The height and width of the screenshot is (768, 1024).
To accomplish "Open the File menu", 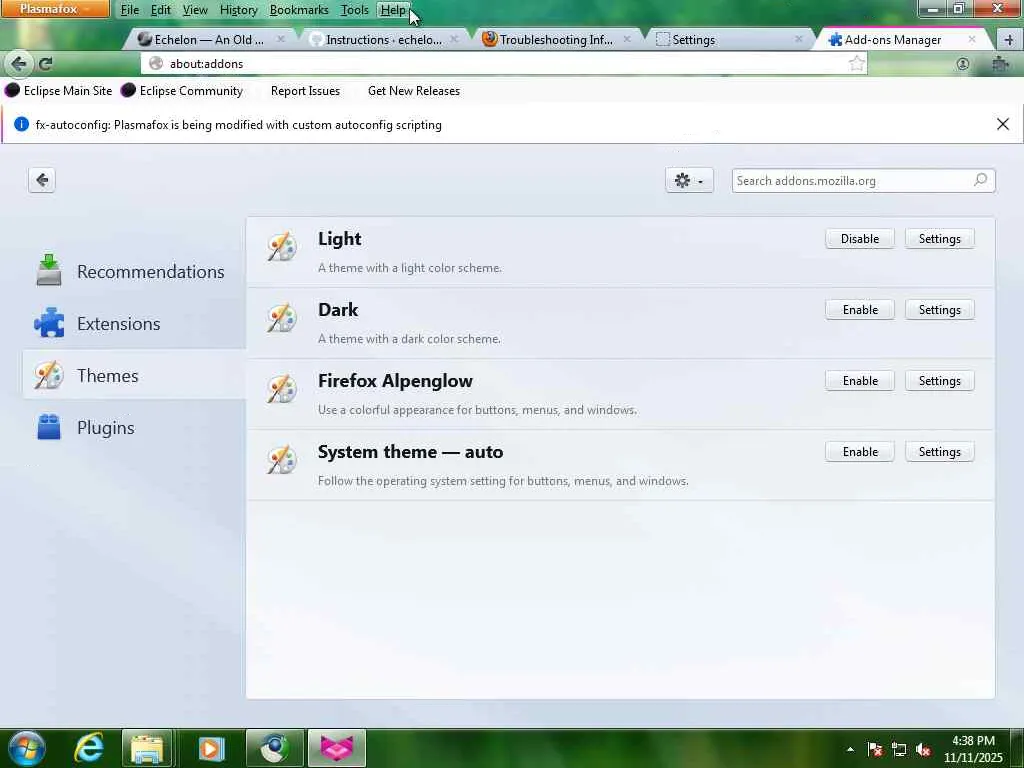I will click(x=129, y=10).
